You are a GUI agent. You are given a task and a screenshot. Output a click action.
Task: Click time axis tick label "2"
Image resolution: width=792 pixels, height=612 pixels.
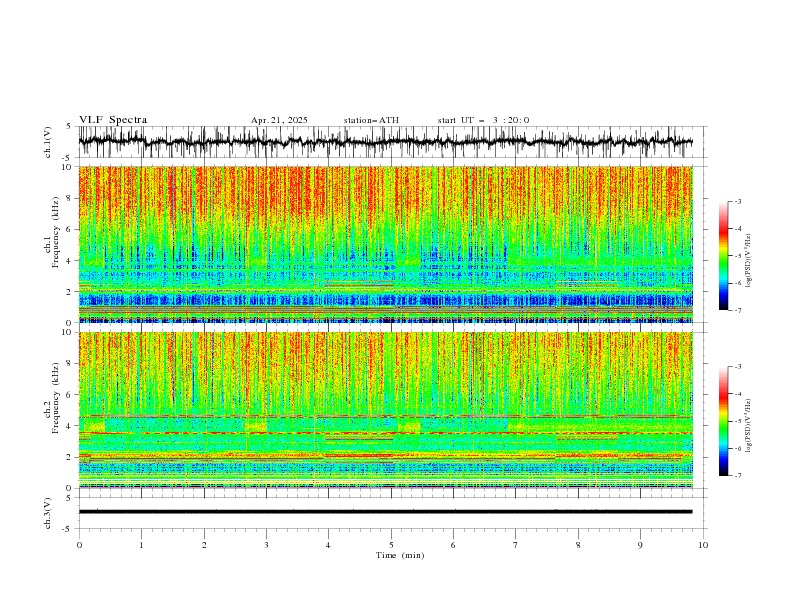coord(204,545)
